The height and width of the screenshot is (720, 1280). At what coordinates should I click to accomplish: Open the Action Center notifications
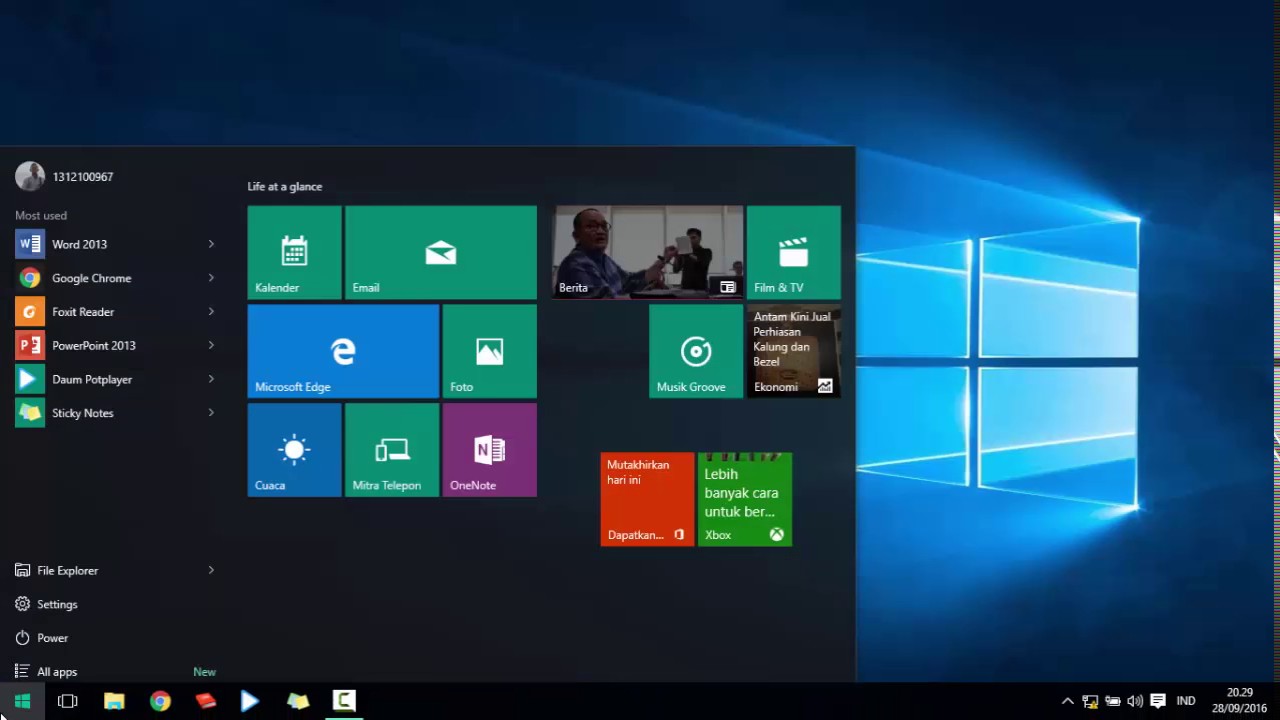(x=1158, y=701)
